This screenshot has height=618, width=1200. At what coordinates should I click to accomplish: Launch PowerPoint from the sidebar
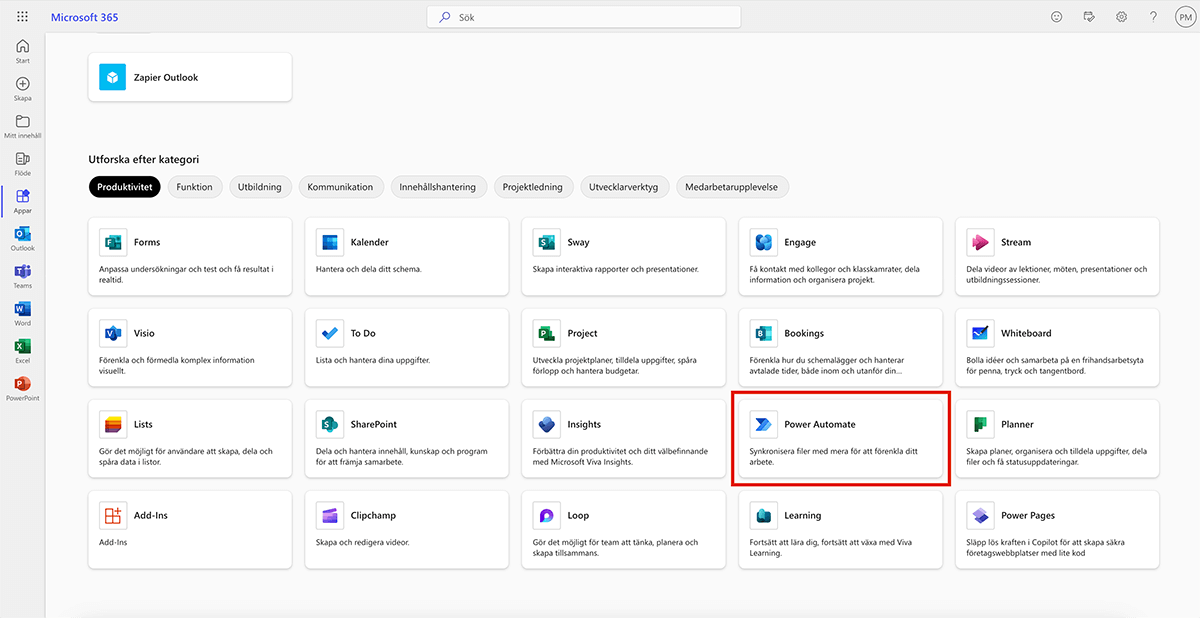coord(22,389)
